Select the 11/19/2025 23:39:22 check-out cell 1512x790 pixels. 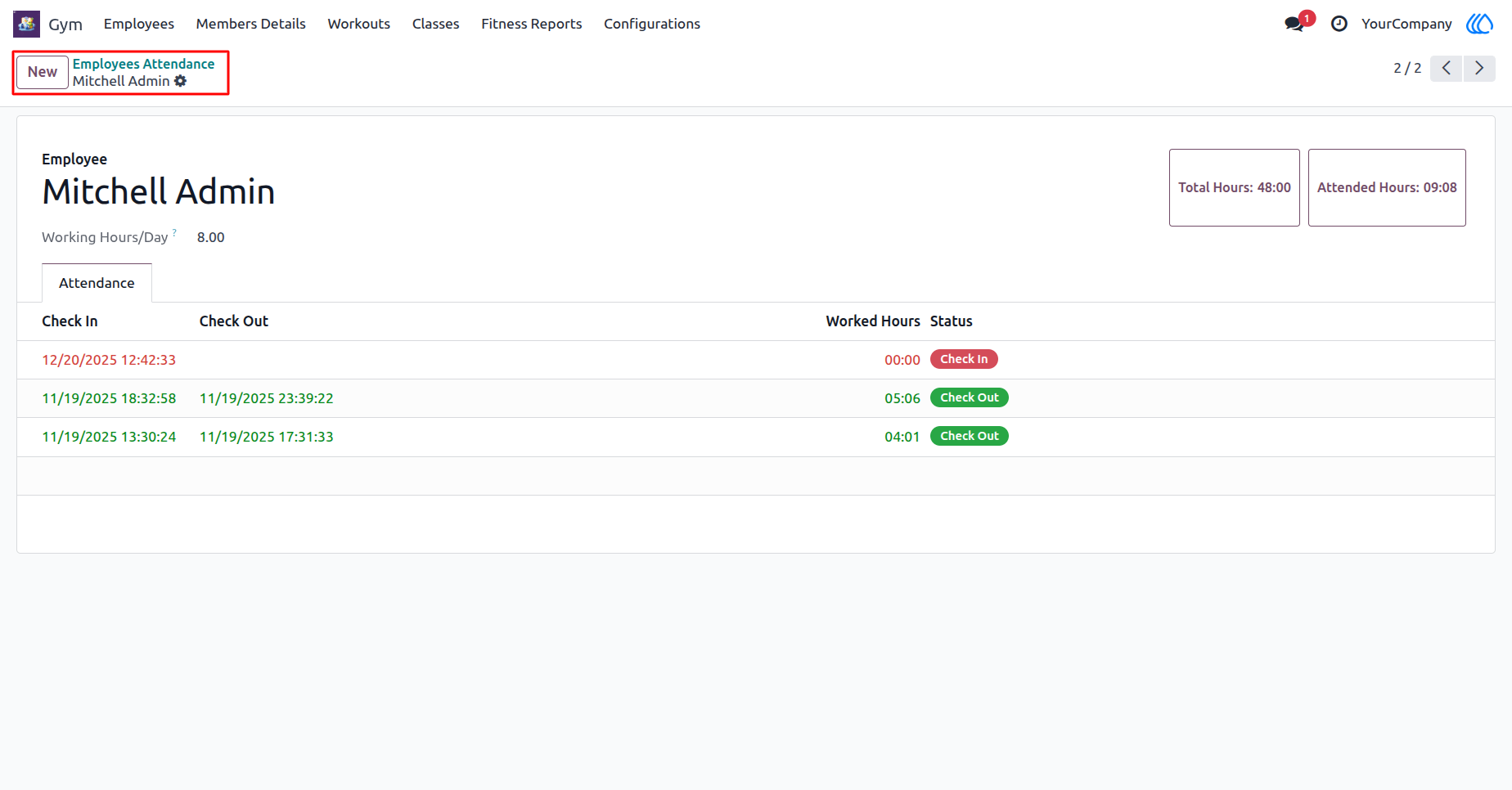pos(267,398)
